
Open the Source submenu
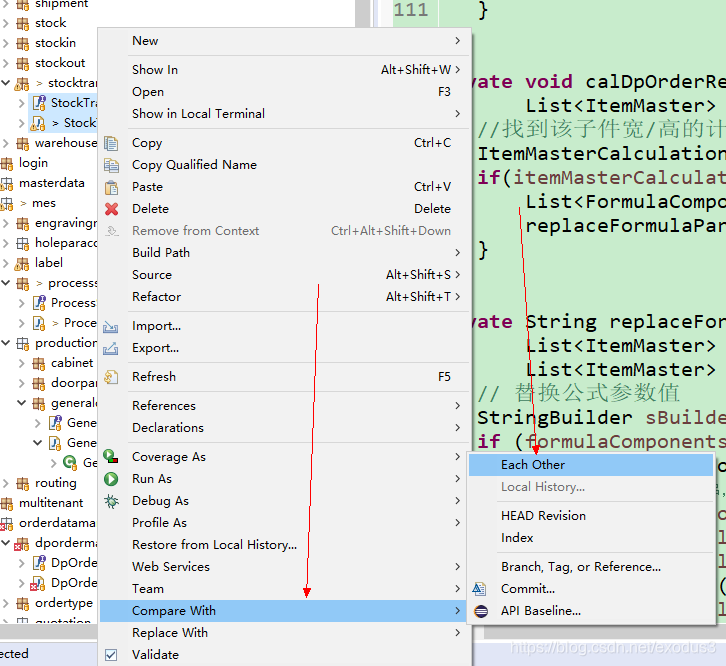pyautogui.click(x=285, y=275)
